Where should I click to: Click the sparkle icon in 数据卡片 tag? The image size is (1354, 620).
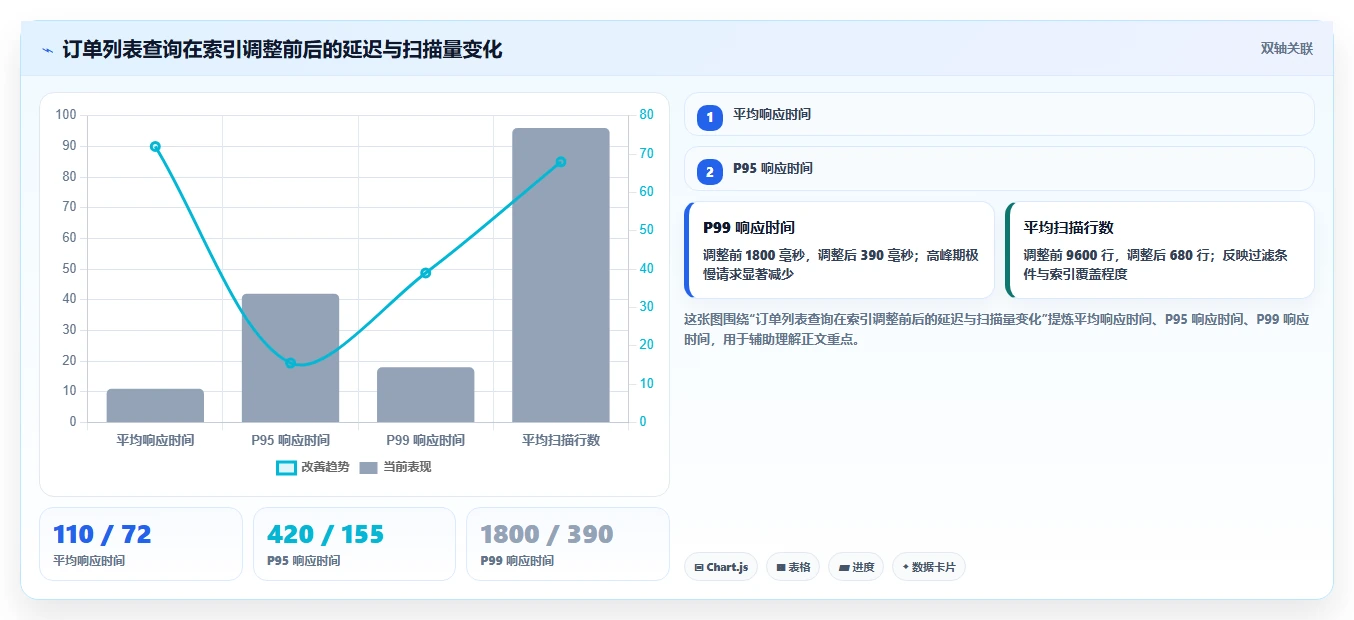(x=905, y=567)
